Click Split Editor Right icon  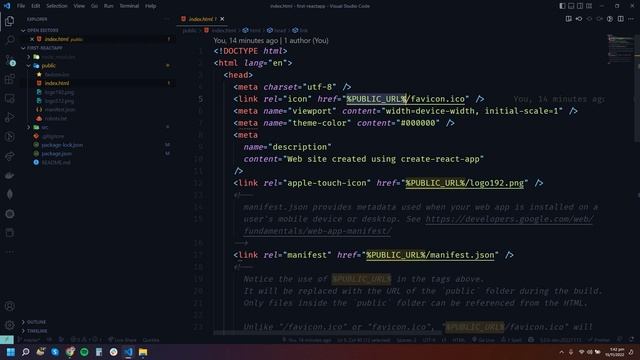621,19
